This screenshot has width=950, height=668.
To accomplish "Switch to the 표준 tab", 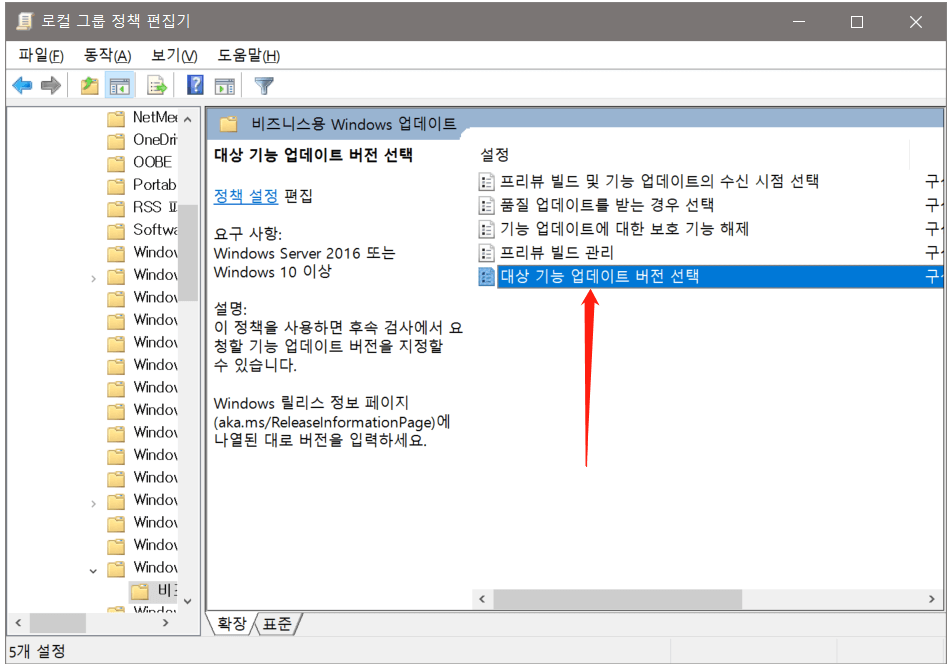I will (277, 624).
